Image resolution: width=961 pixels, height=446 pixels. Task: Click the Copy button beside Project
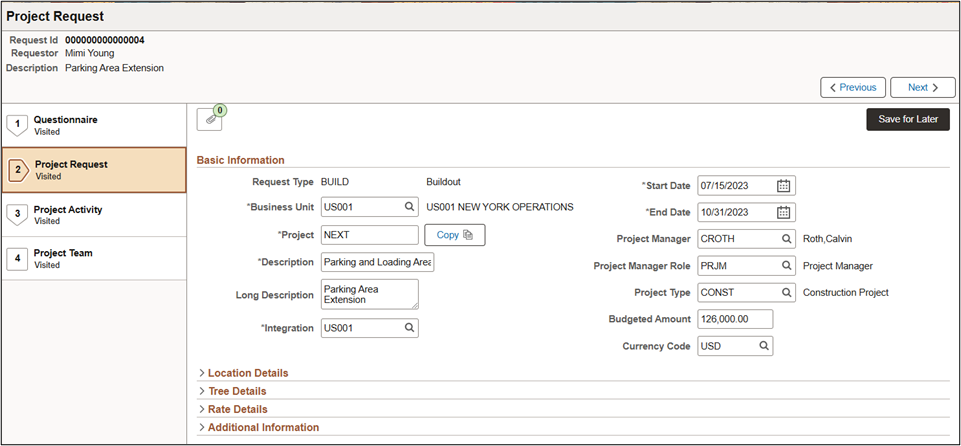click(455, 235)
